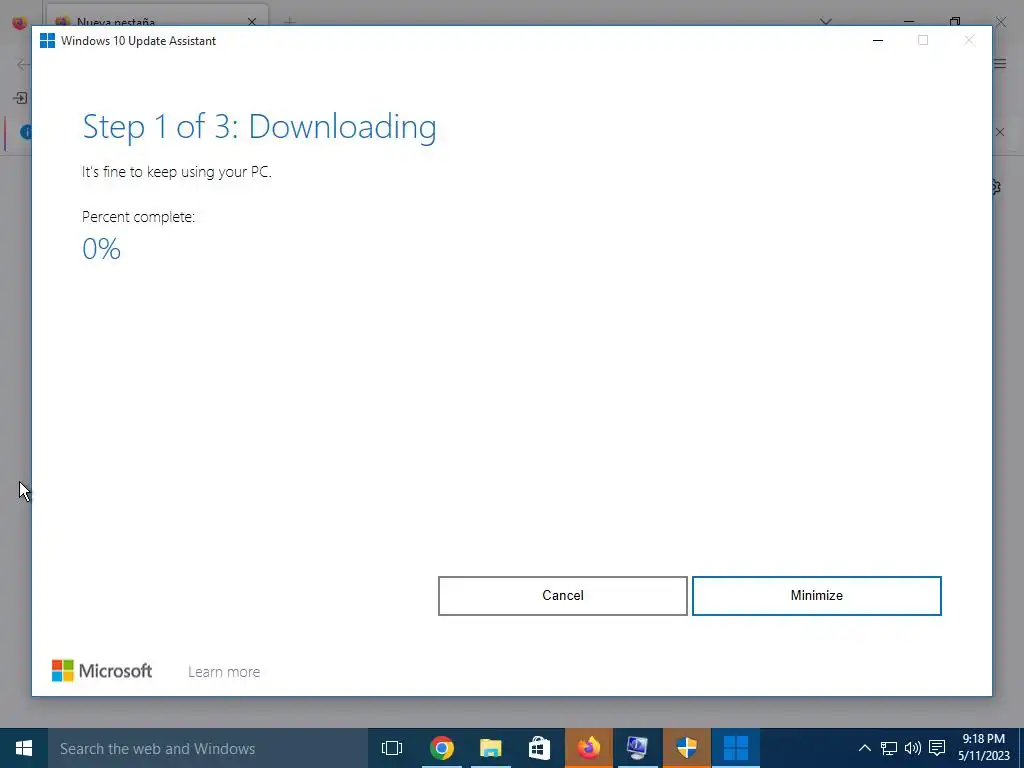Click the Step 1 of 3: Downloading heading

pyautogui.click(x=259, y=127)
